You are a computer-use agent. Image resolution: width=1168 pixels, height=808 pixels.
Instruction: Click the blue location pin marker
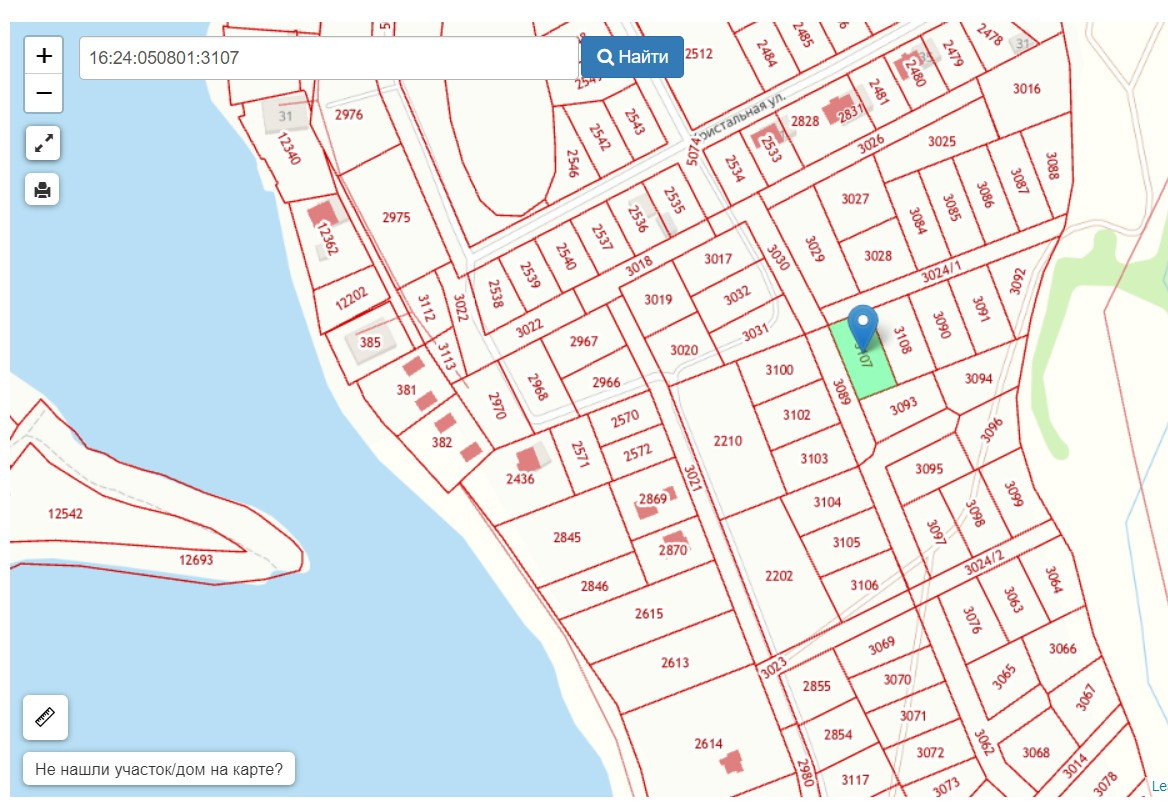[x=863, y=328]
